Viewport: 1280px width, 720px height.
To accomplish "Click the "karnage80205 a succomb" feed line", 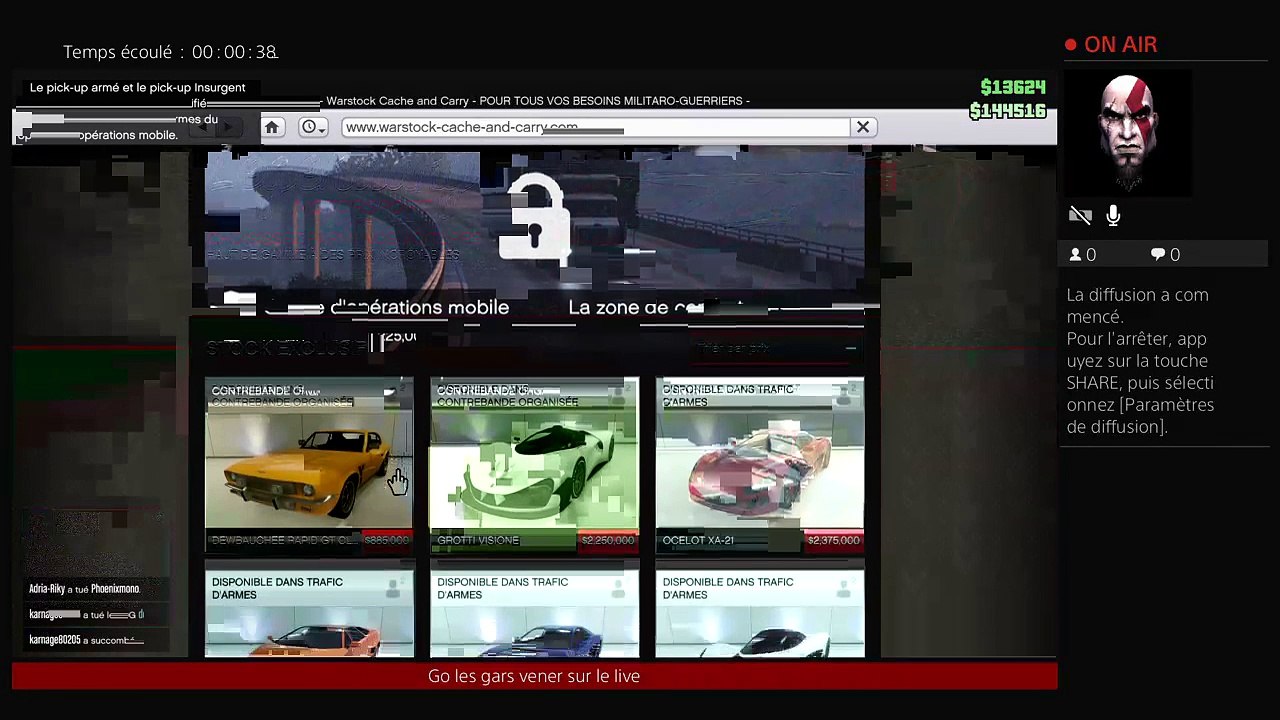I will 86,640.
